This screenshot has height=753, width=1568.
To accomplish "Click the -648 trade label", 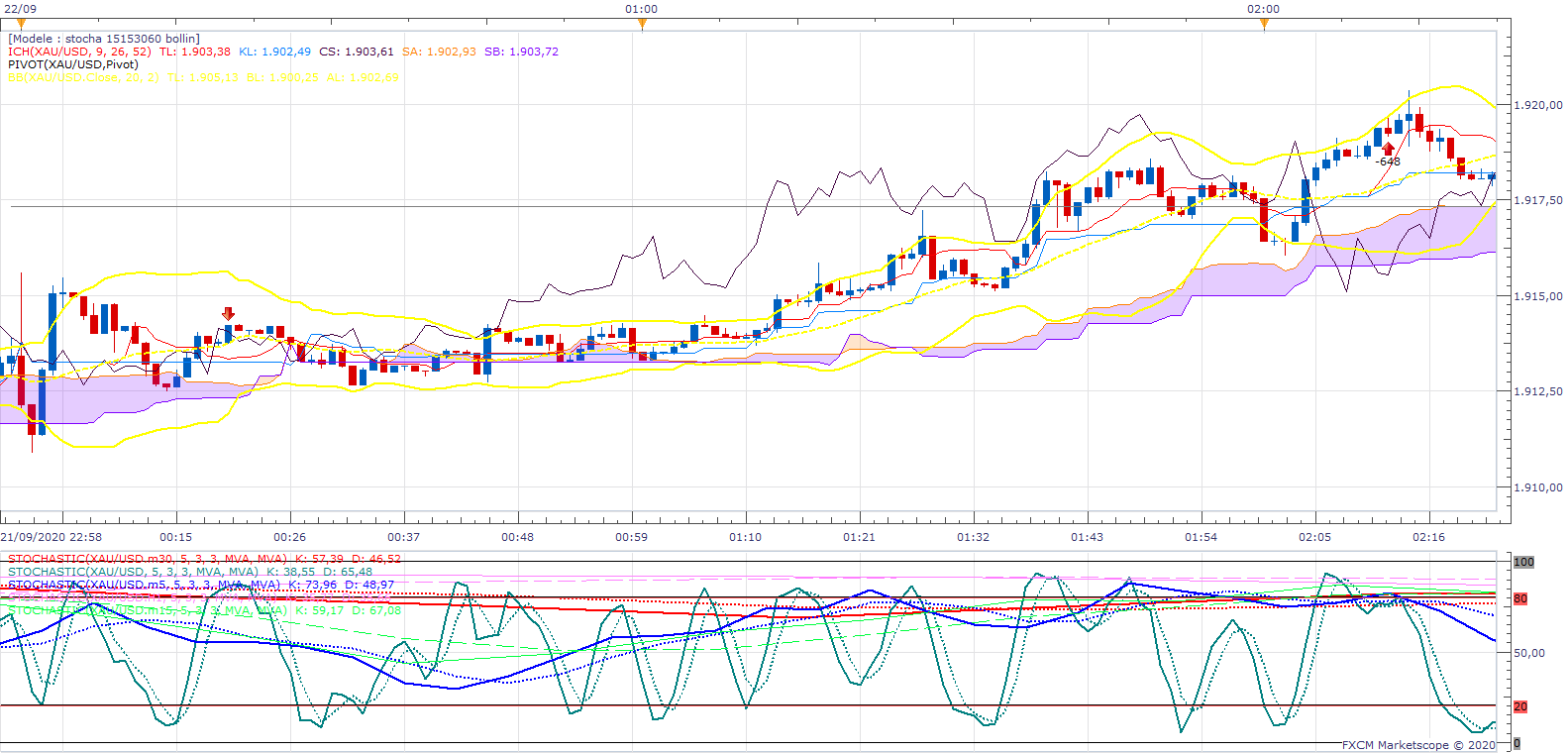I will click(x=1389, y=161).
